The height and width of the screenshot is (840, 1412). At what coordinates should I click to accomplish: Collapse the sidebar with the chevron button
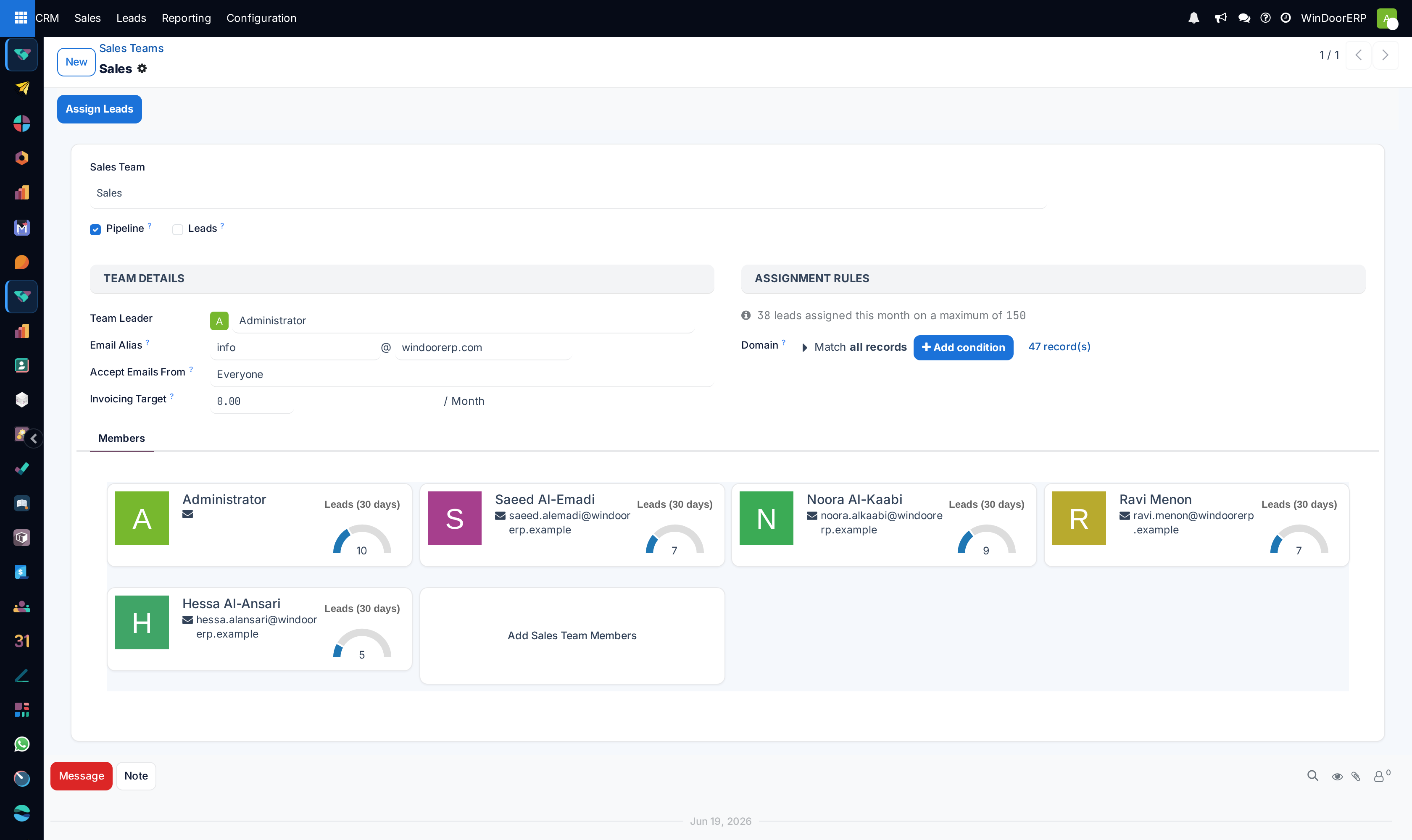pos(34,438)
